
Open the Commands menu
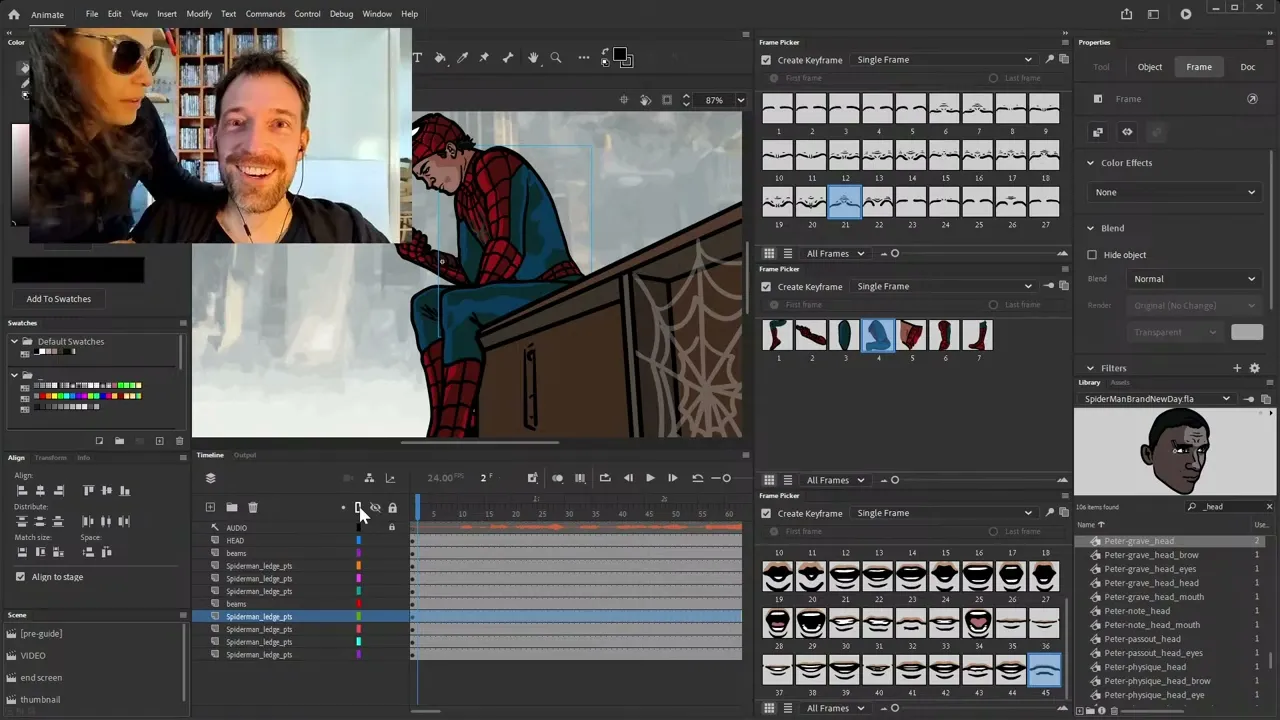265,14
